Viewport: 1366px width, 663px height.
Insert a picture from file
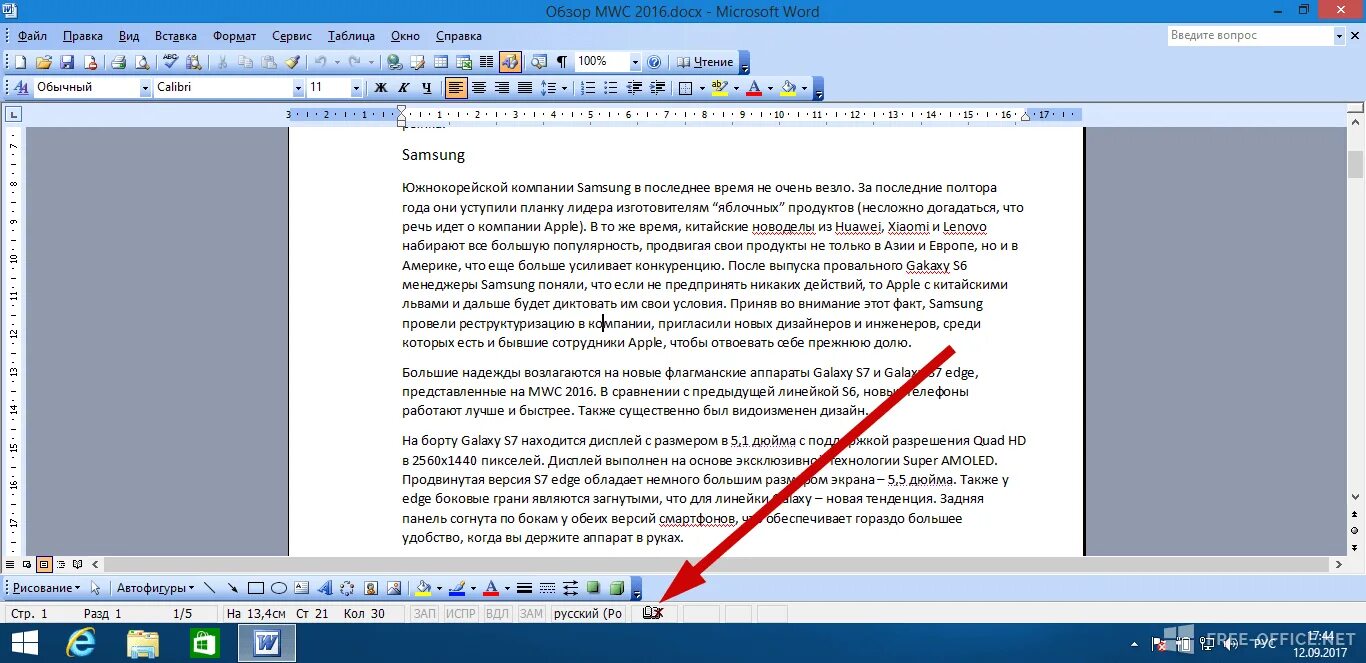coord(394,588)
